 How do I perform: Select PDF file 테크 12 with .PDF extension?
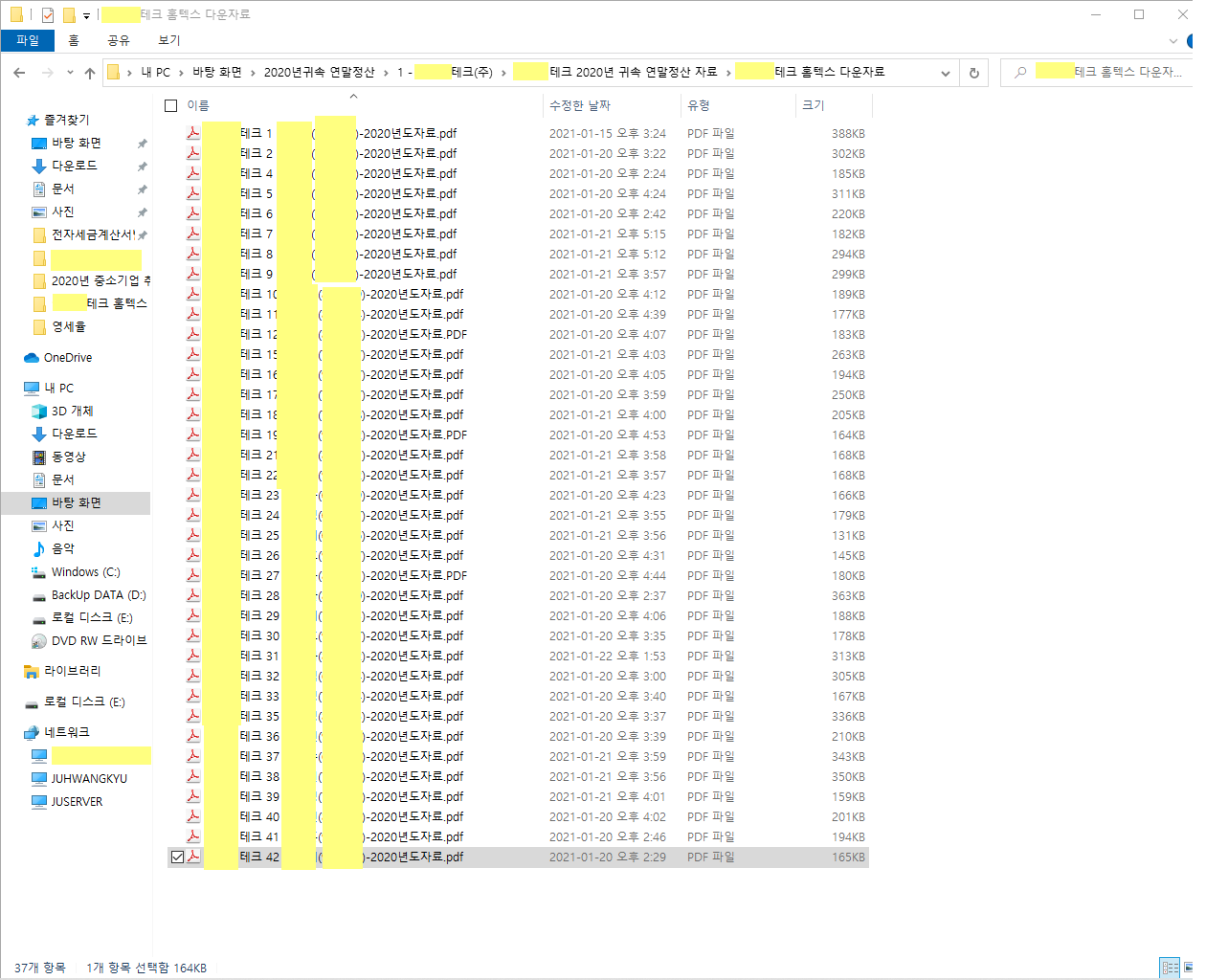517,335
